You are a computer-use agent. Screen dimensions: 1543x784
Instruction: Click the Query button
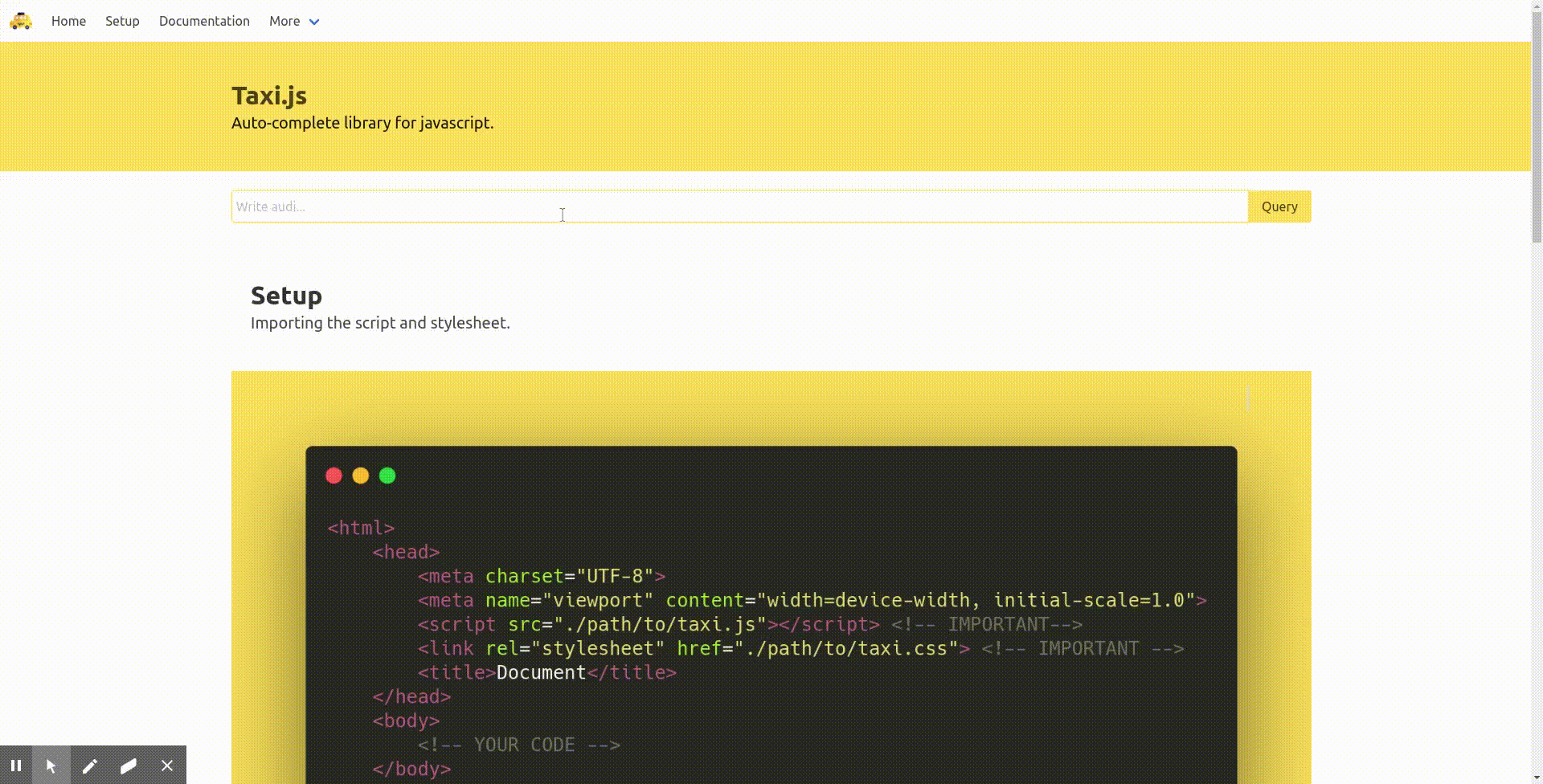pyautogui.click(x=1279, y=206)
